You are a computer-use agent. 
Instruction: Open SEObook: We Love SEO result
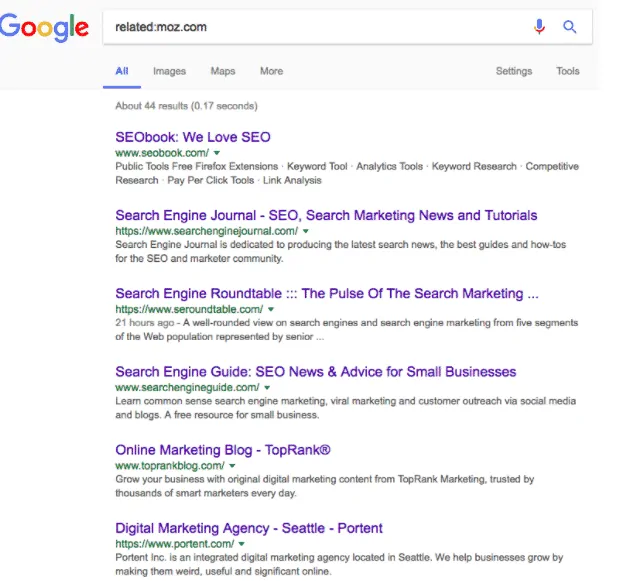point(193,137)
